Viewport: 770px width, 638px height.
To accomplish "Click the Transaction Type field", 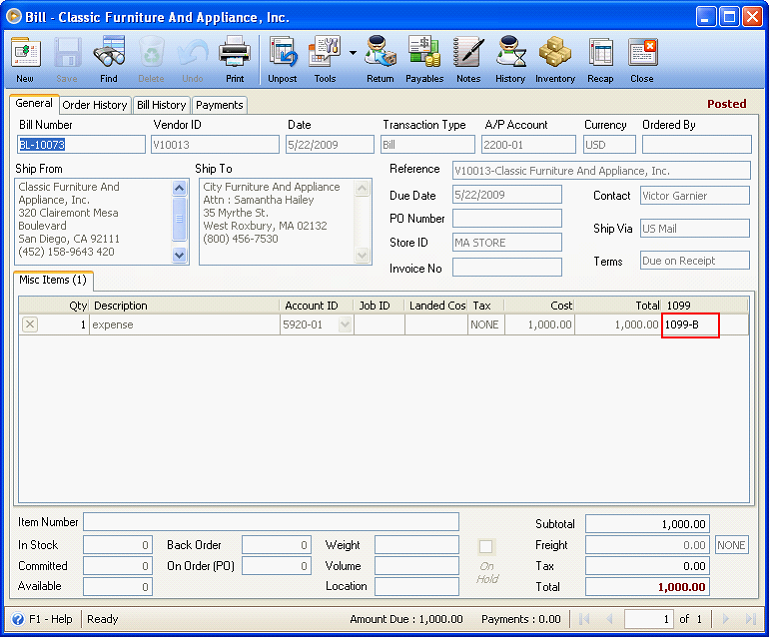I will pyautogui.click(x=428, y=145).
